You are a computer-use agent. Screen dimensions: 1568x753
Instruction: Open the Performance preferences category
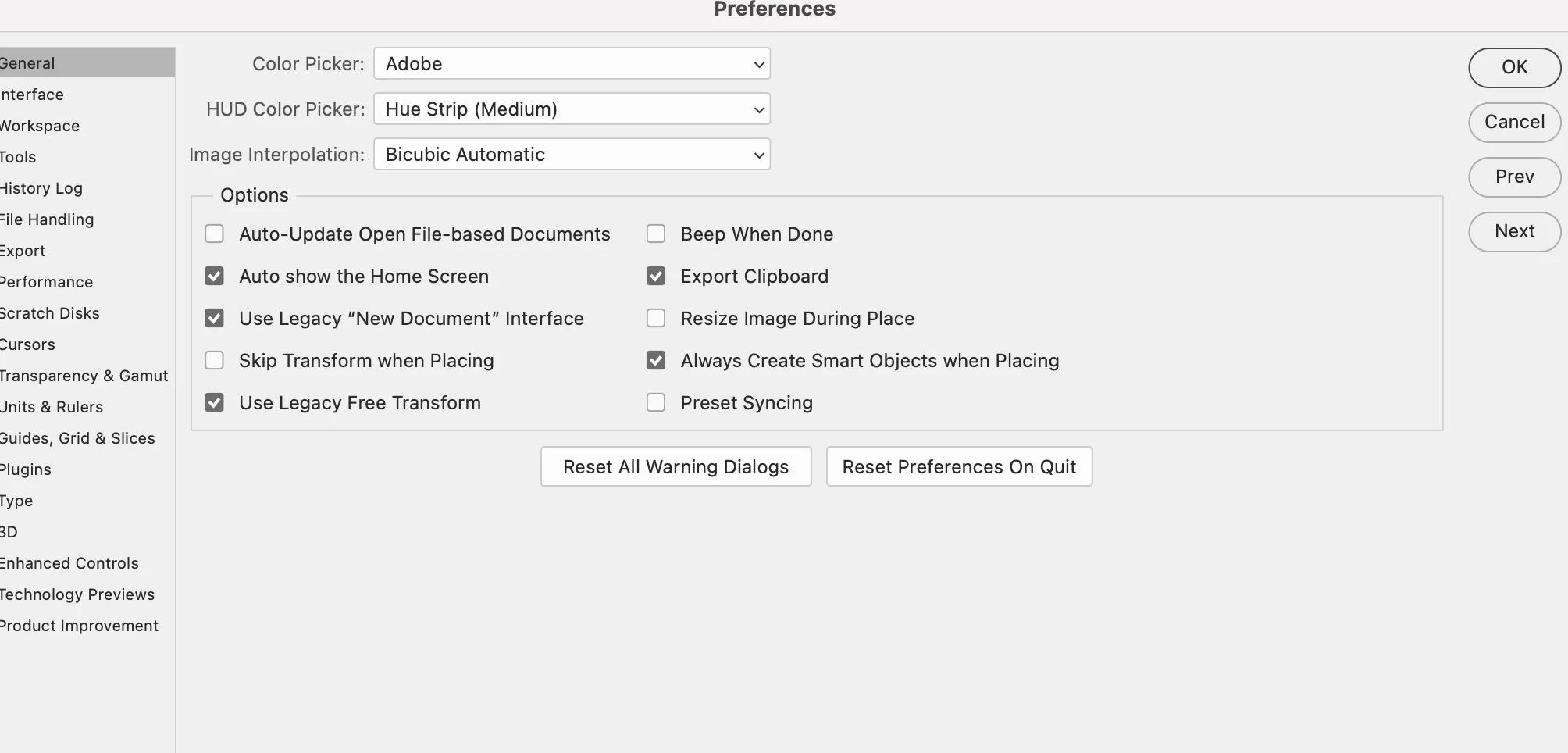(47, 282)
